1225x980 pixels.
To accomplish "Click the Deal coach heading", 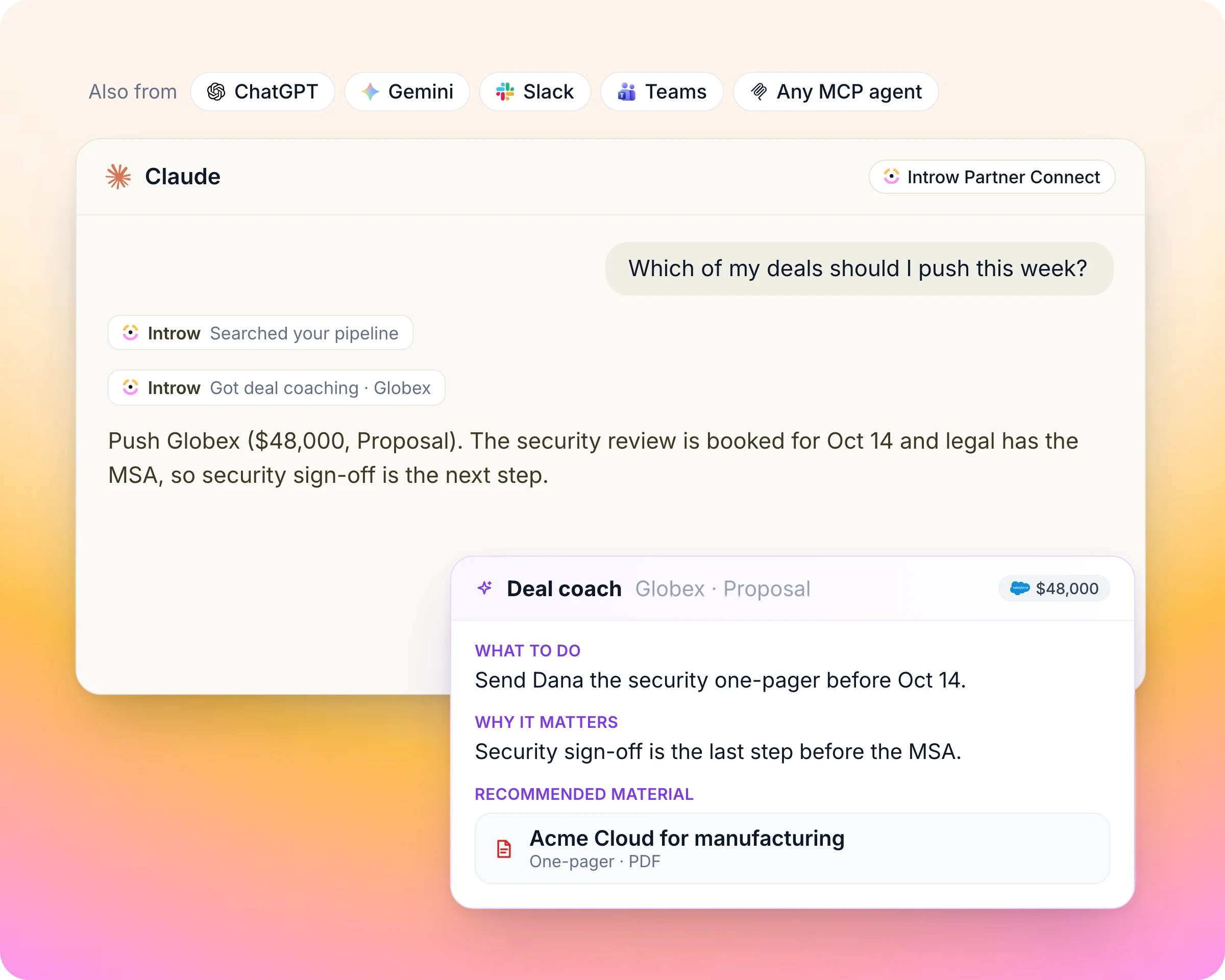I will coord(563,589).
